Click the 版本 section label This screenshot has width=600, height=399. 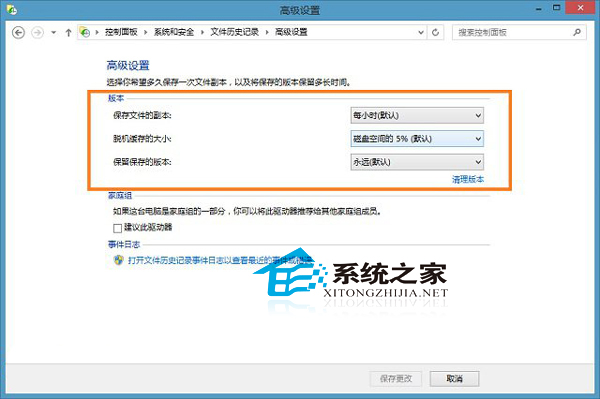coord(116,98)
